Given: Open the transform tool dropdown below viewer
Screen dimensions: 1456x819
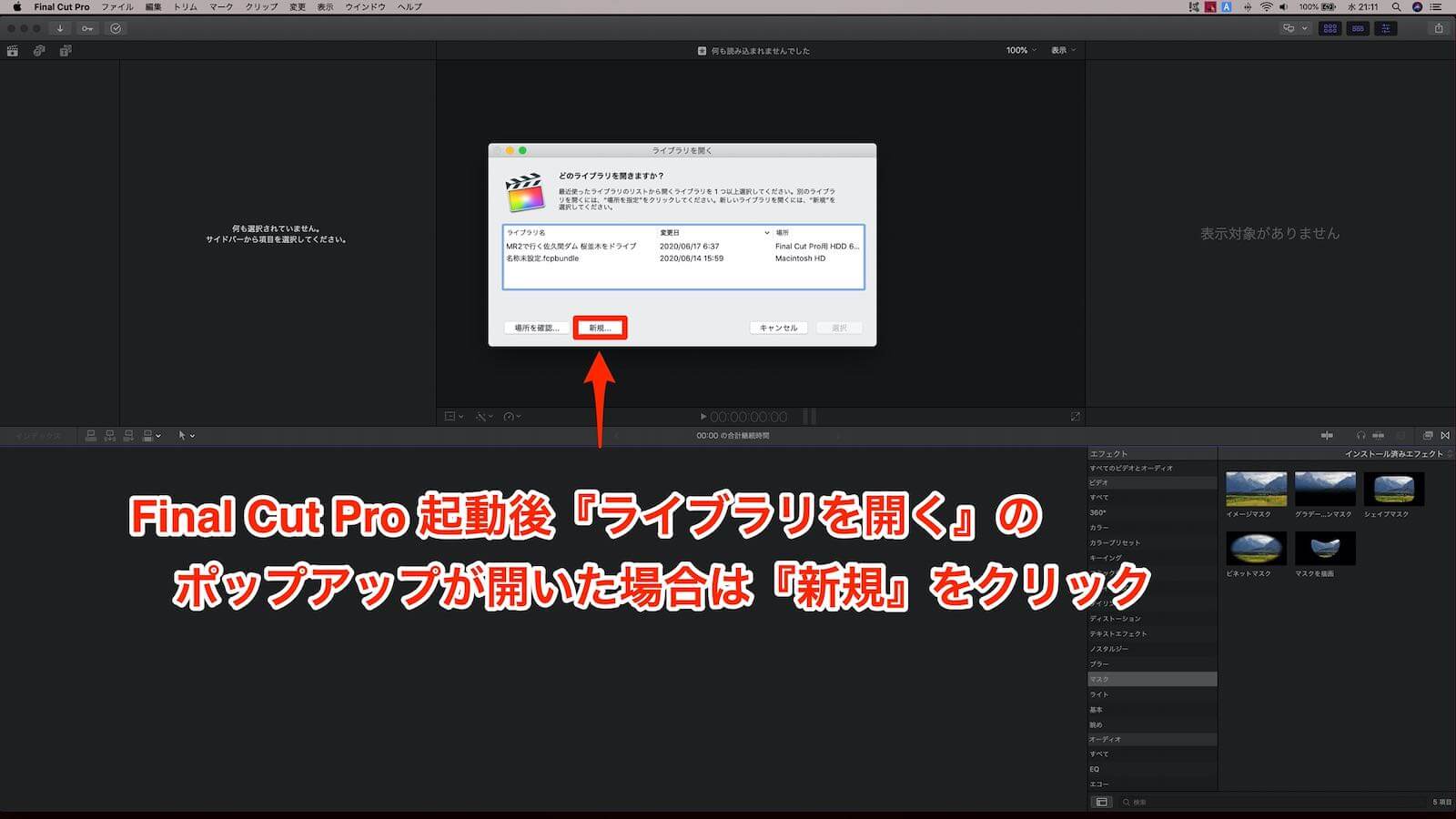Looking at the screenshot, I should pos(454,417).
